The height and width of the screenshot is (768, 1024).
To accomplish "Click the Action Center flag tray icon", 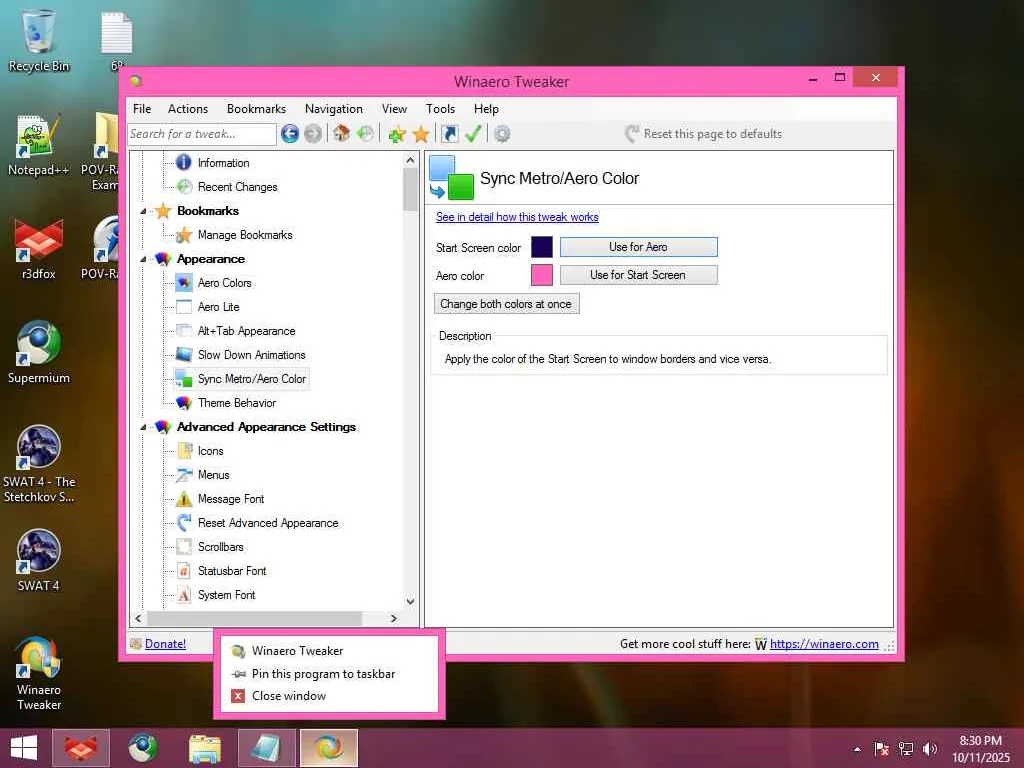I will pos(881,749).
